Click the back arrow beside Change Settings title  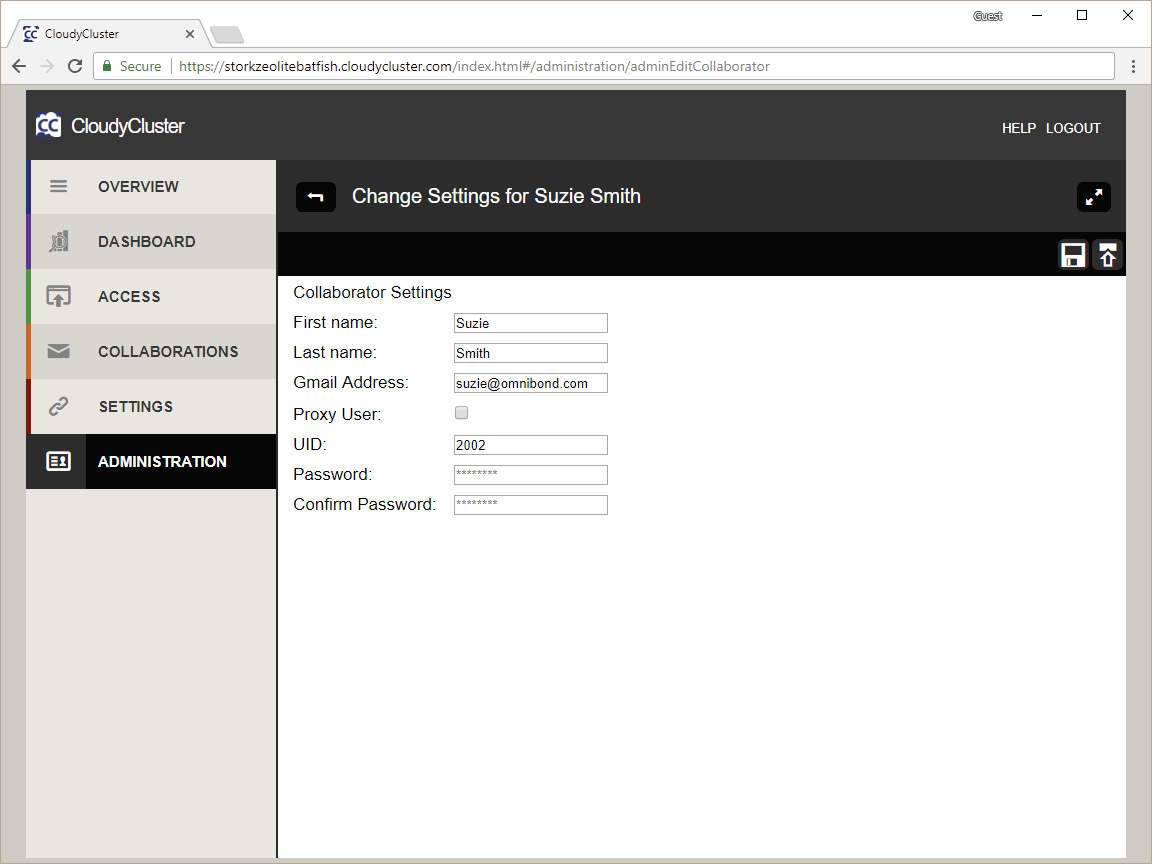point(316,197)
